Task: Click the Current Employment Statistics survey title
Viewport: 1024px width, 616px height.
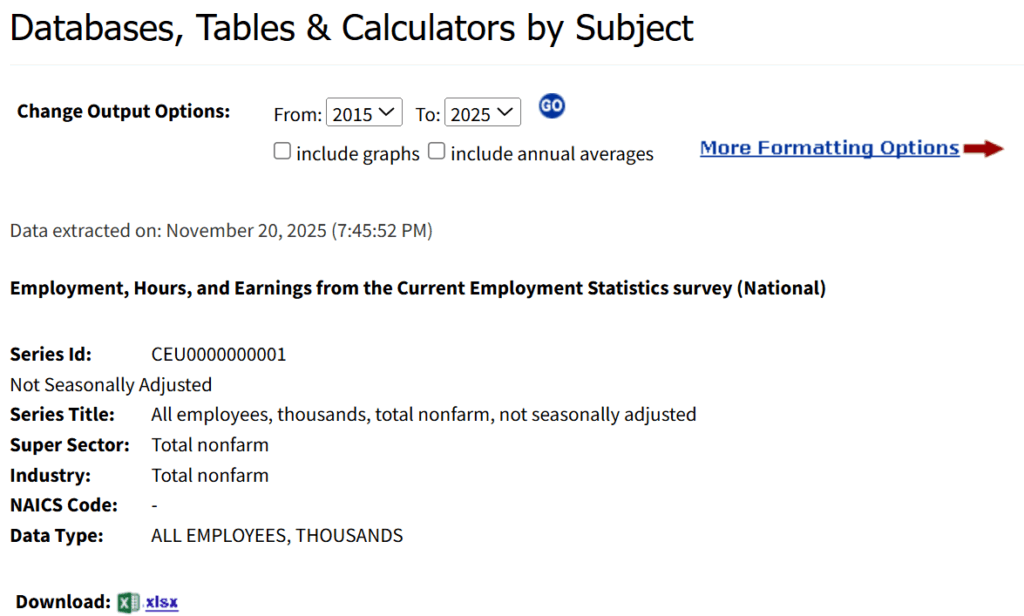Action: point(418,289)
